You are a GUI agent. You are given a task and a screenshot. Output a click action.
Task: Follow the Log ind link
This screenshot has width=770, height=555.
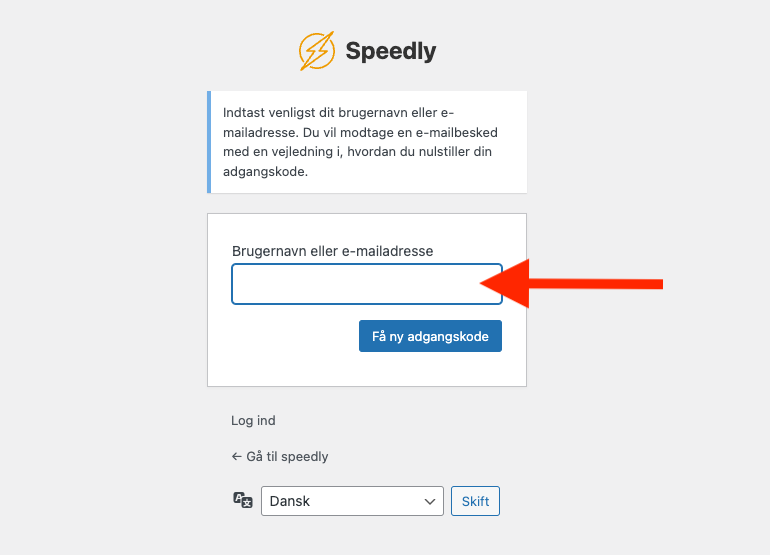253,421
